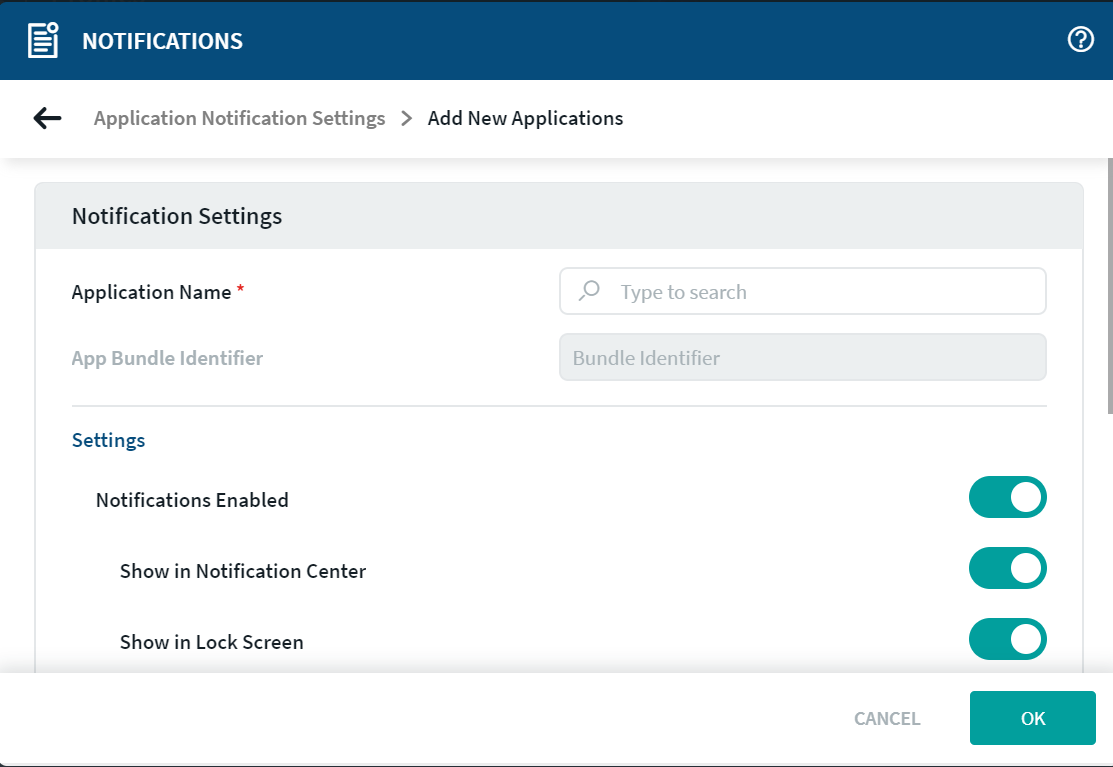Turn off Show in Notification Center
Viewport: 1113px width, 767px height.
coord(1007,568)
